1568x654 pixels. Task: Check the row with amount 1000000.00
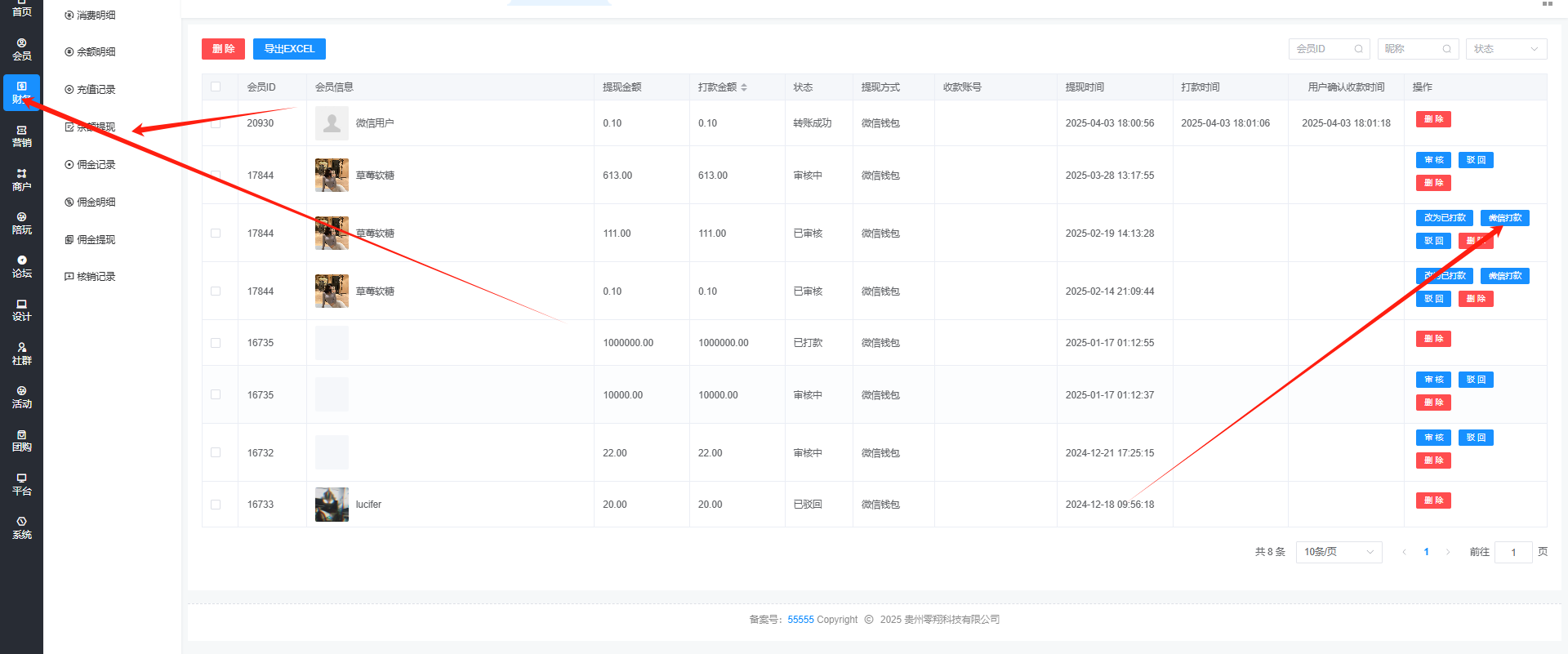click(x=216, y=343)
